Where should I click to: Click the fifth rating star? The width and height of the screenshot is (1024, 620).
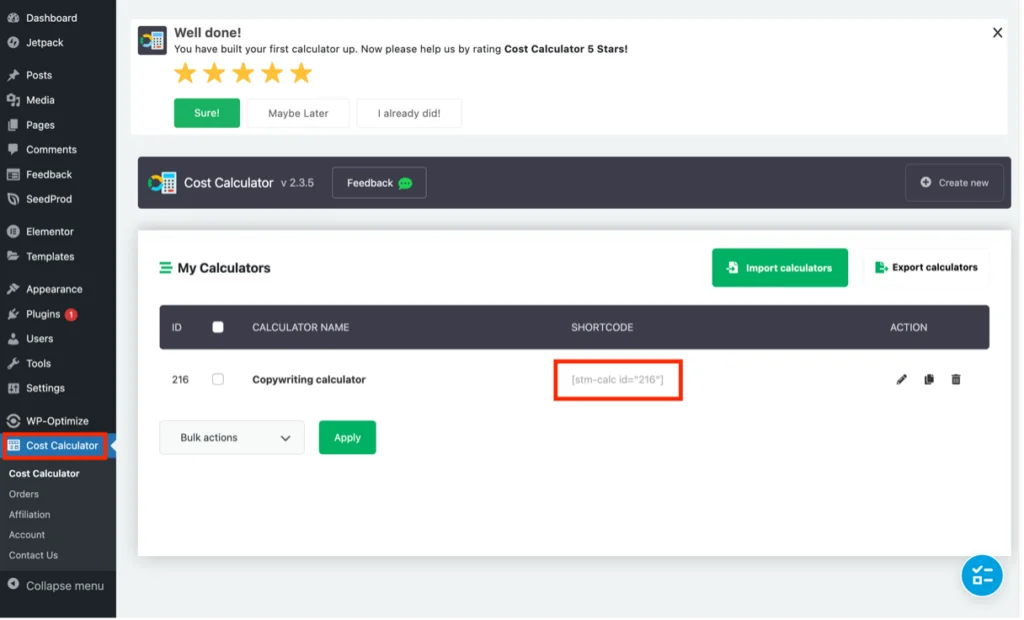tap(301, 73)
